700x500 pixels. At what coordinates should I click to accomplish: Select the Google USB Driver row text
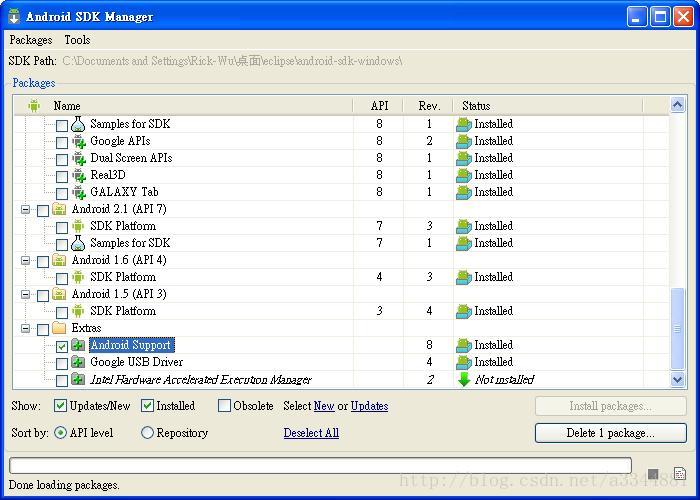click(x=137, y=362)
